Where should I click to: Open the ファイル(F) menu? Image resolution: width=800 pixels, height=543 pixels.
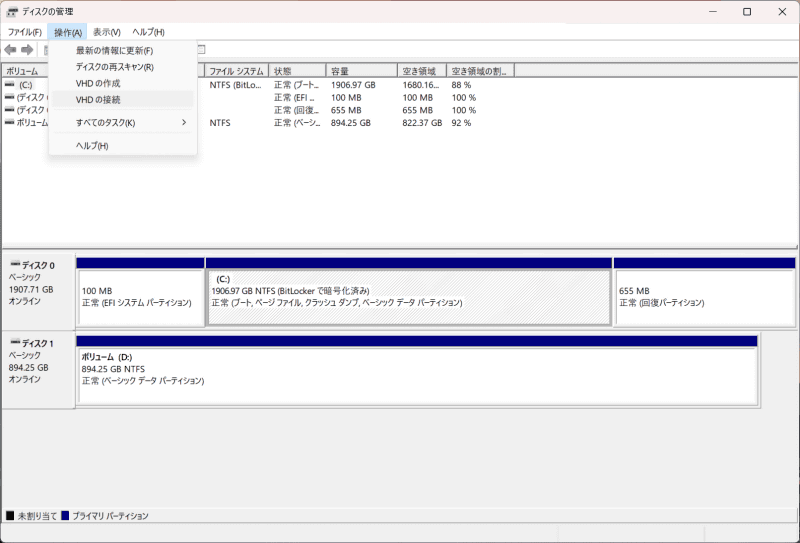pyautogui.click(x=24, y=32)
